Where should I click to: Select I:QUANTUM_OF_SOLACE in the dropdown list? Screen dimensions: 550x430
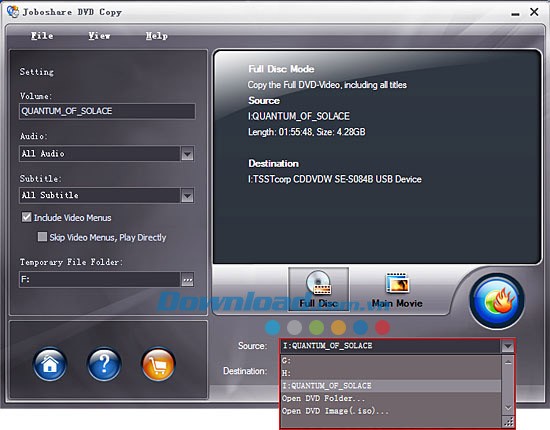(x=391, y=385)
